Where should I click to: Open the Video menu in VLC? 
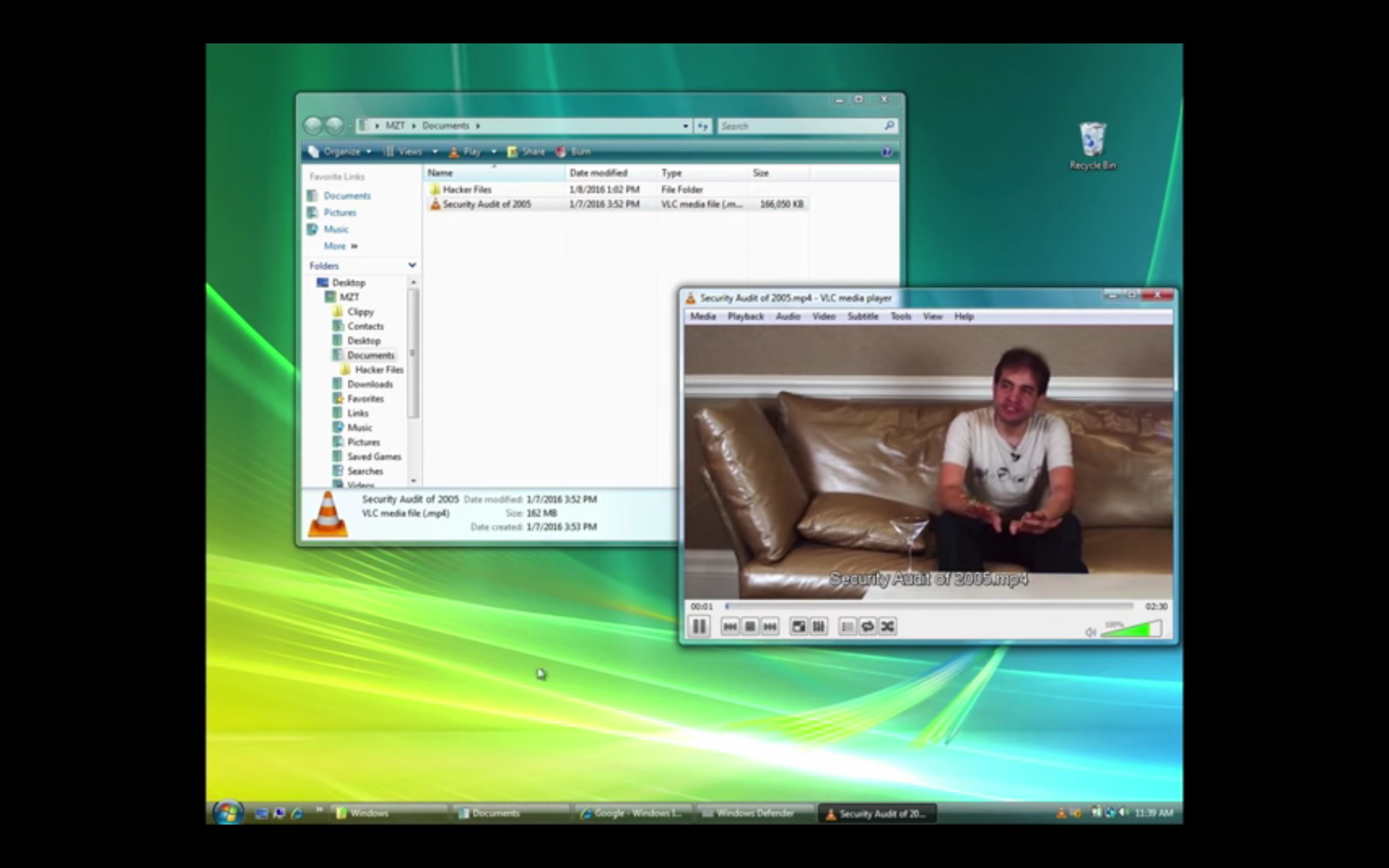point(824,316)
